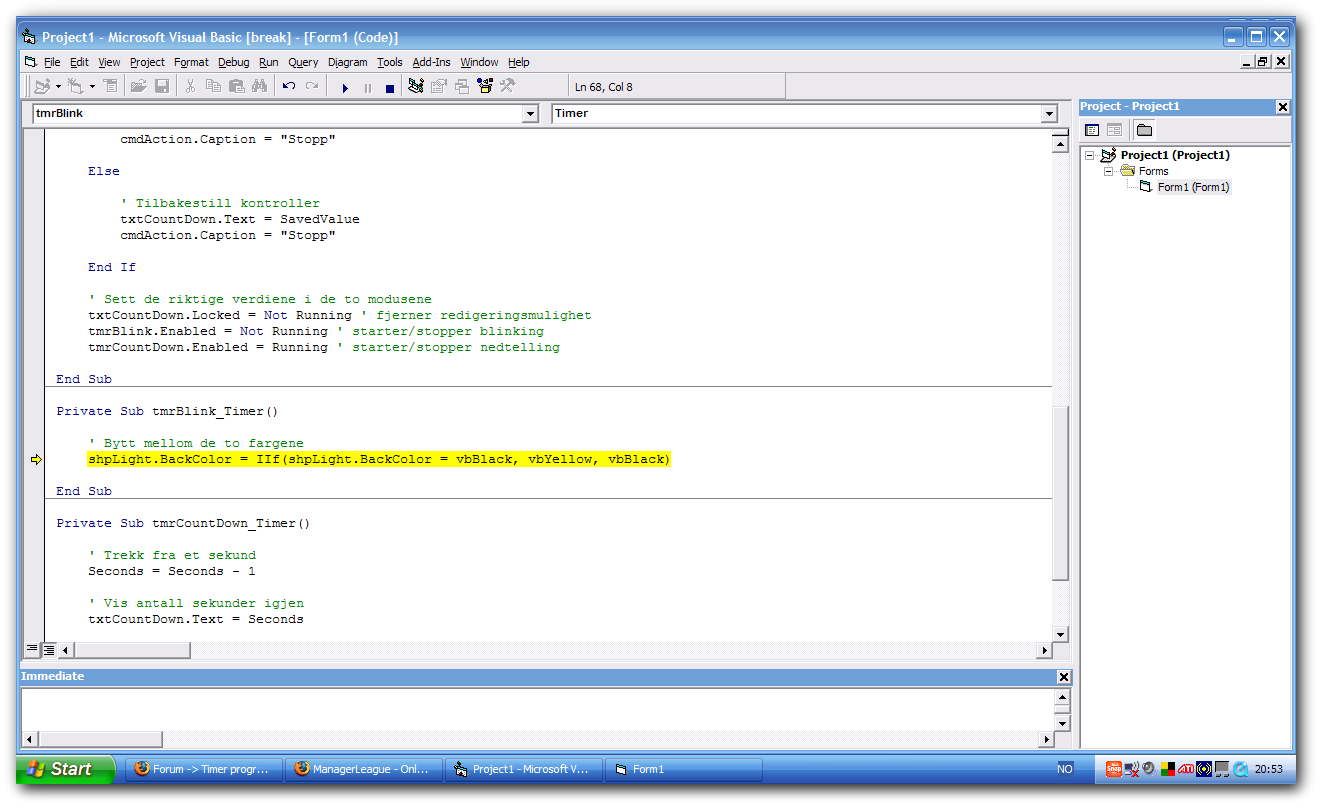
Task: Select Form1 (Form1) in project tree
Action: [1193, 187]
